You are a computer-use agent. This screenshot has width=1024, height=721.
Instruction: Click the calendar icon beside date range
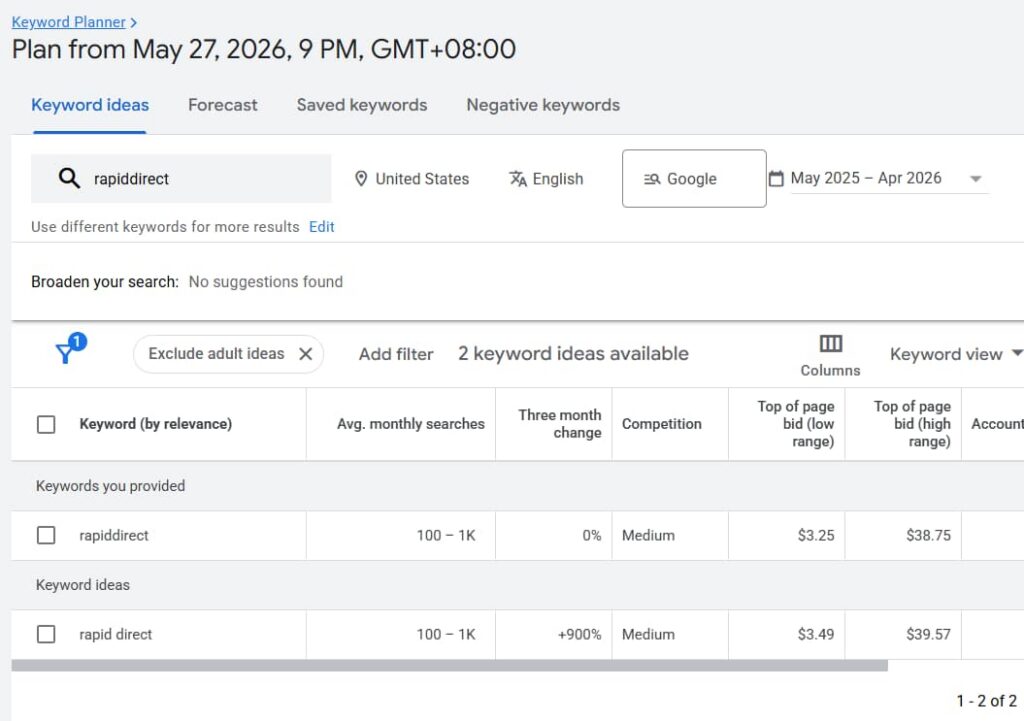click(776, 178)
